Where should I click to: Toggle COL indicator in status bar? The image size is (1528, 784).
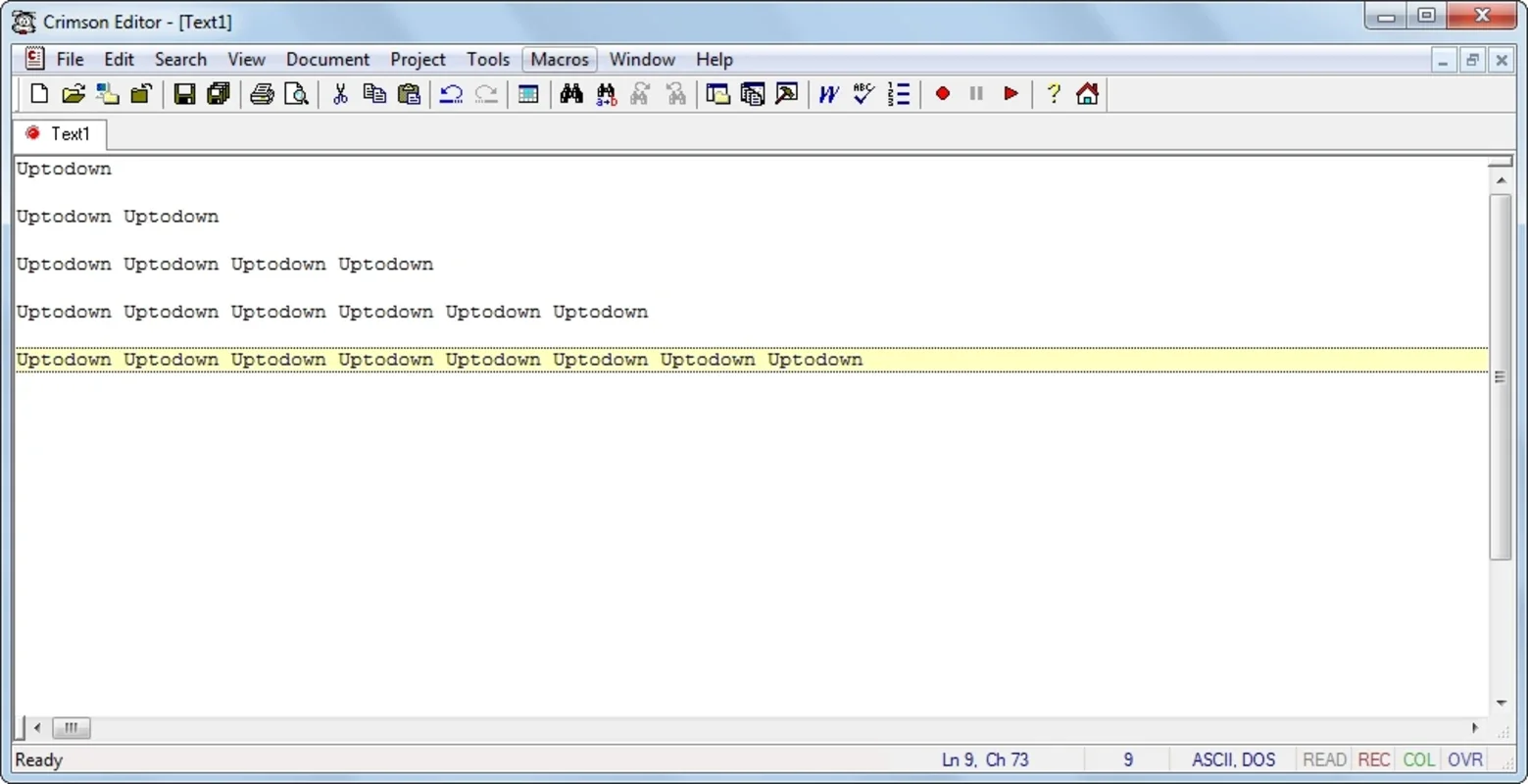click(1418, 759)
